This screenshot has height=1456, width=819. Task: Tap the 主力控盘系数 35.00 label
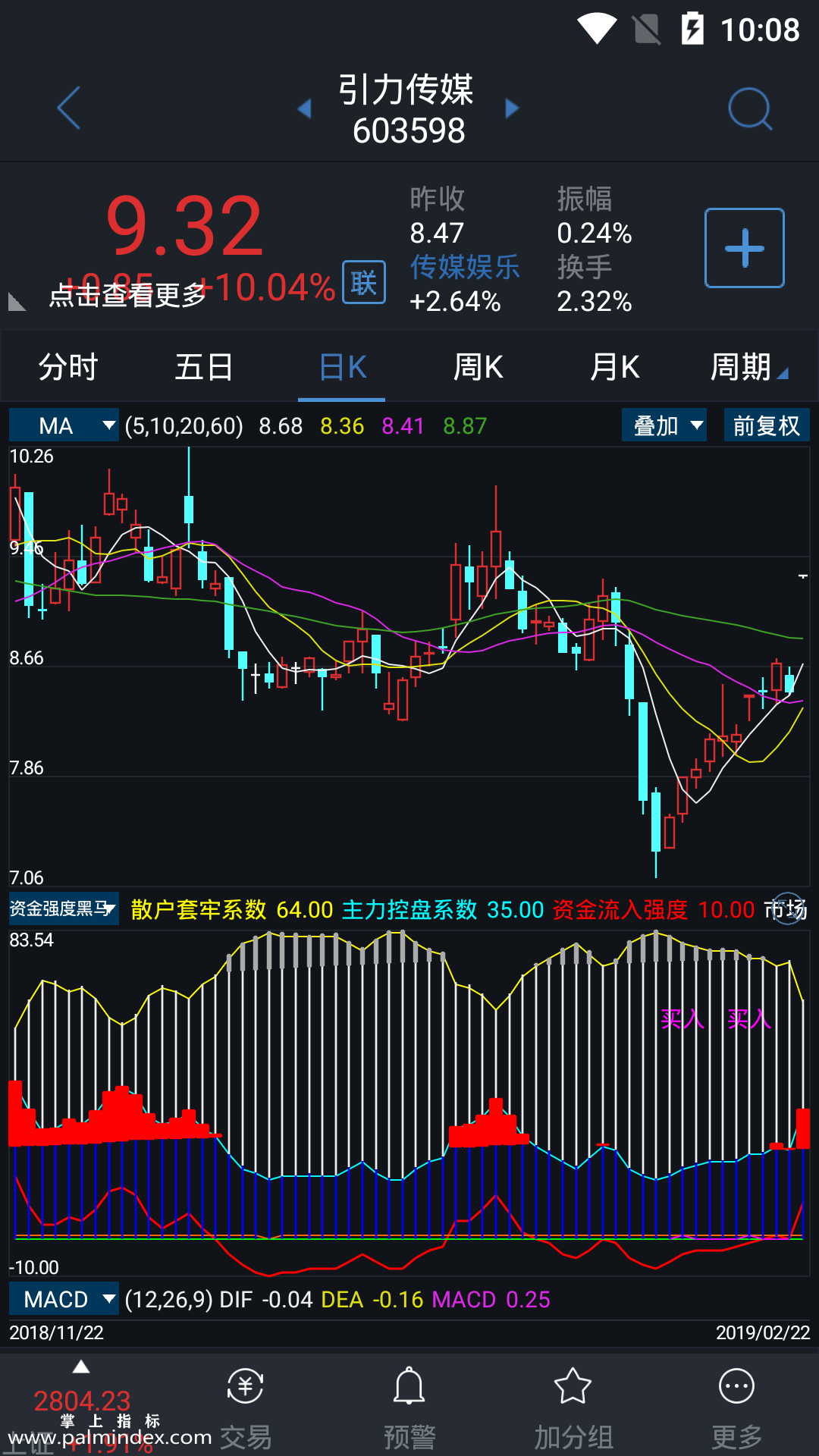click(x=443, y=909)
